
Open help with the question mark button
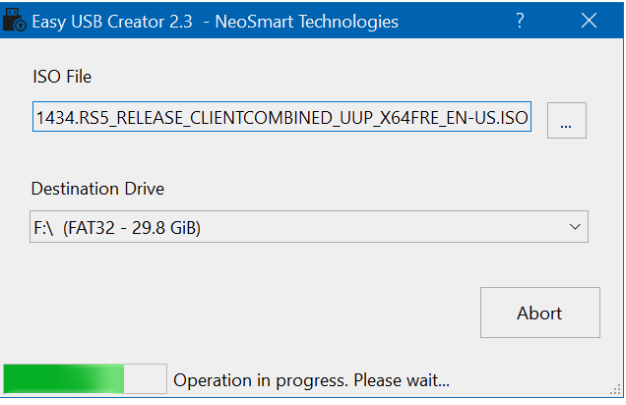pyautogui.click(x=520, y=21)
